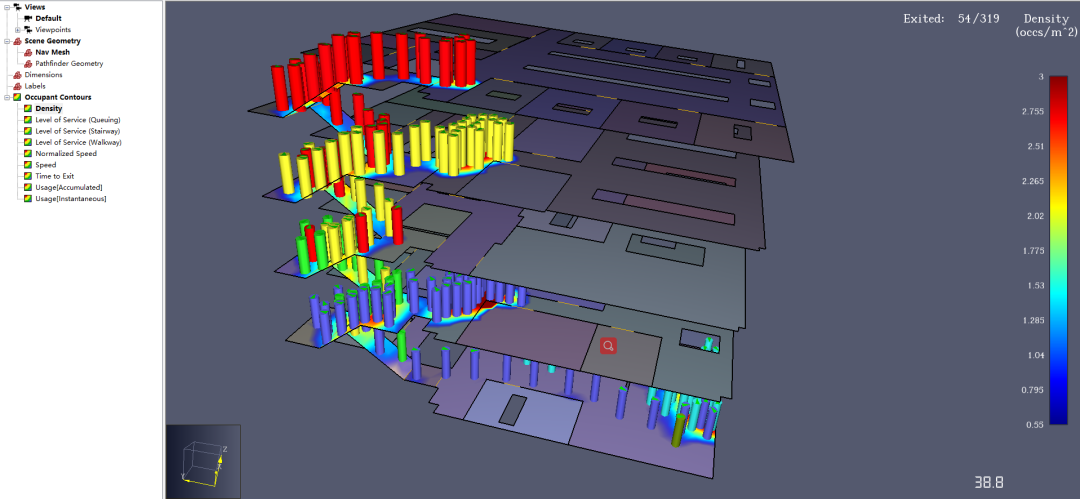Select the Viewpoints entry

pos(53,30)
